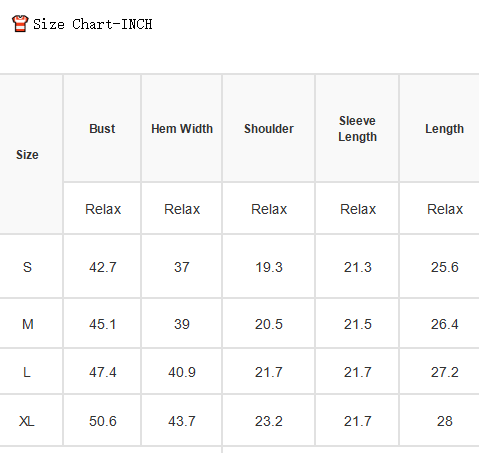
Task: Select the S size row label
Action: click(x=27, y=267)
